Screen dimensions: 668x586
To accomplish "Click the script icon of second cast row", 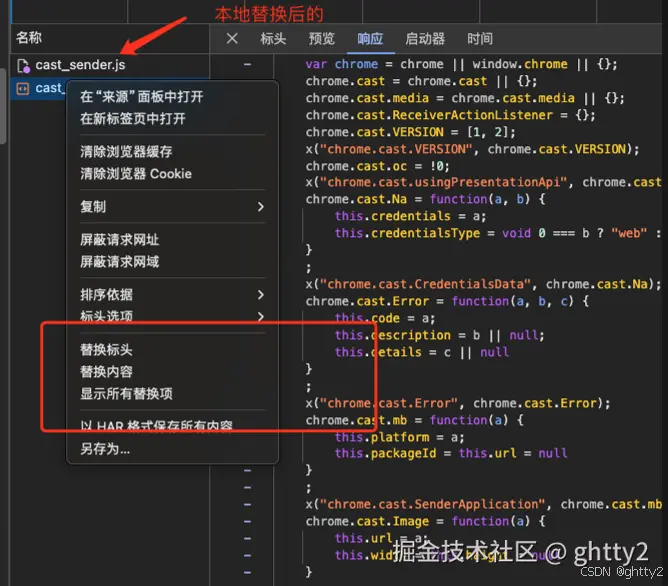I will point(23,89).
